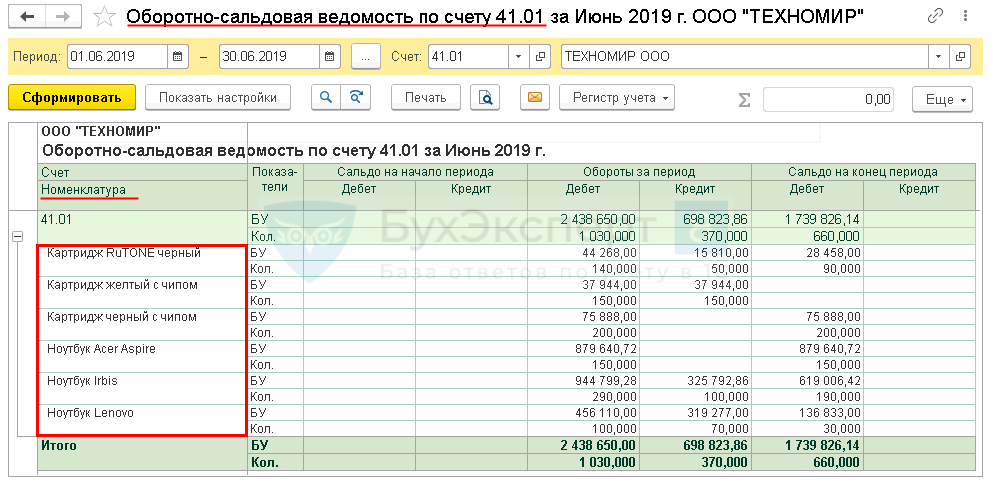Open the Регистр учета dropdown menu
Screen dimensions: 993x484
pyautogui.click(x=617, y=98)
